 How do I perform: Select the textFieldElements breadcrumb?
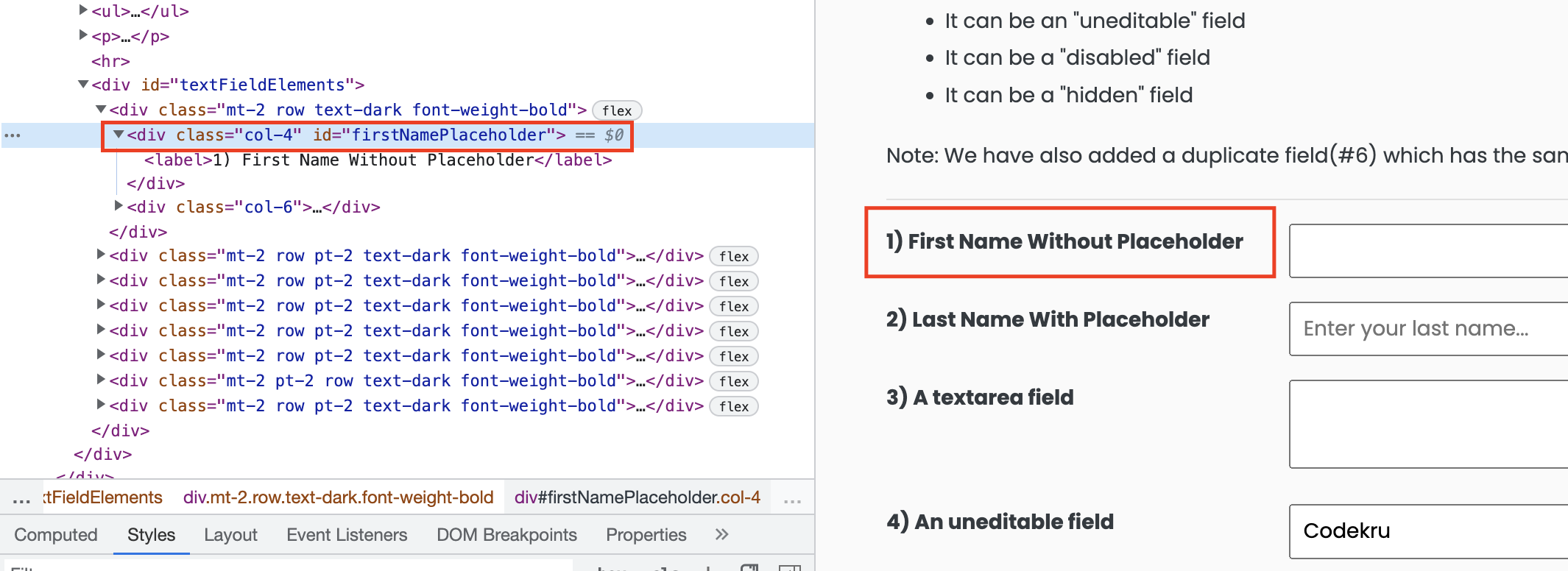(x=103, y=497)
